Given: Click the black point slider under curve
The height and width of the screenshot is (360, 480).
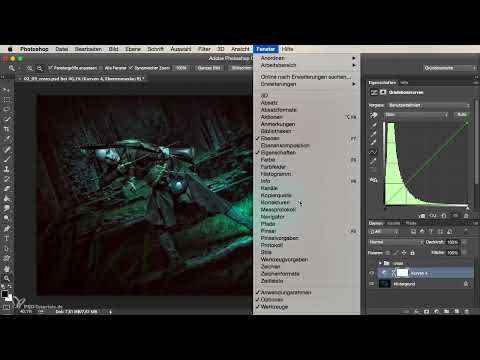Looking at the screenshot, I should click(x=385, y=208).
